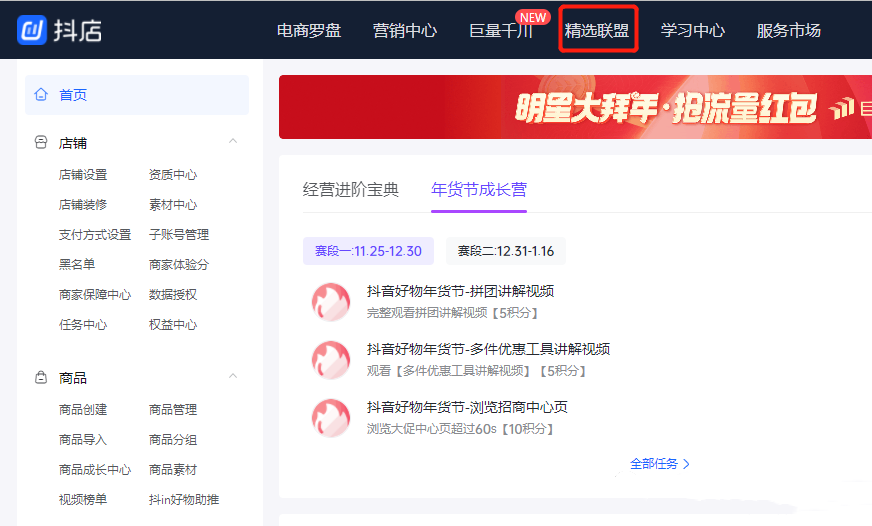
Task: Open 视频榜单 in the sidebar
Action: click(83, 499)
